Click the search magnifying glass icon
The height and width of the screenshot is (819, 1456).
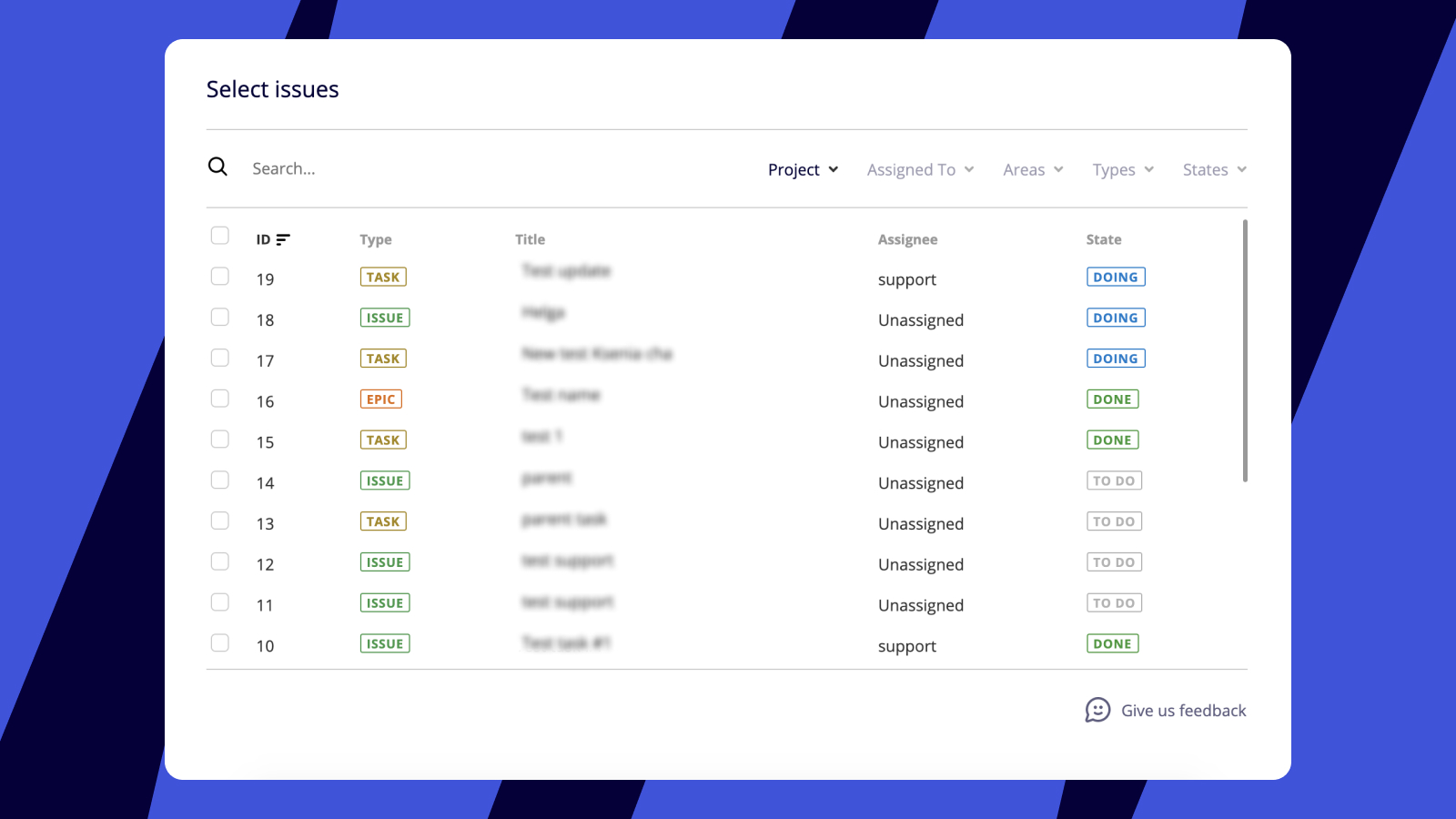click(x=218, y=167)
